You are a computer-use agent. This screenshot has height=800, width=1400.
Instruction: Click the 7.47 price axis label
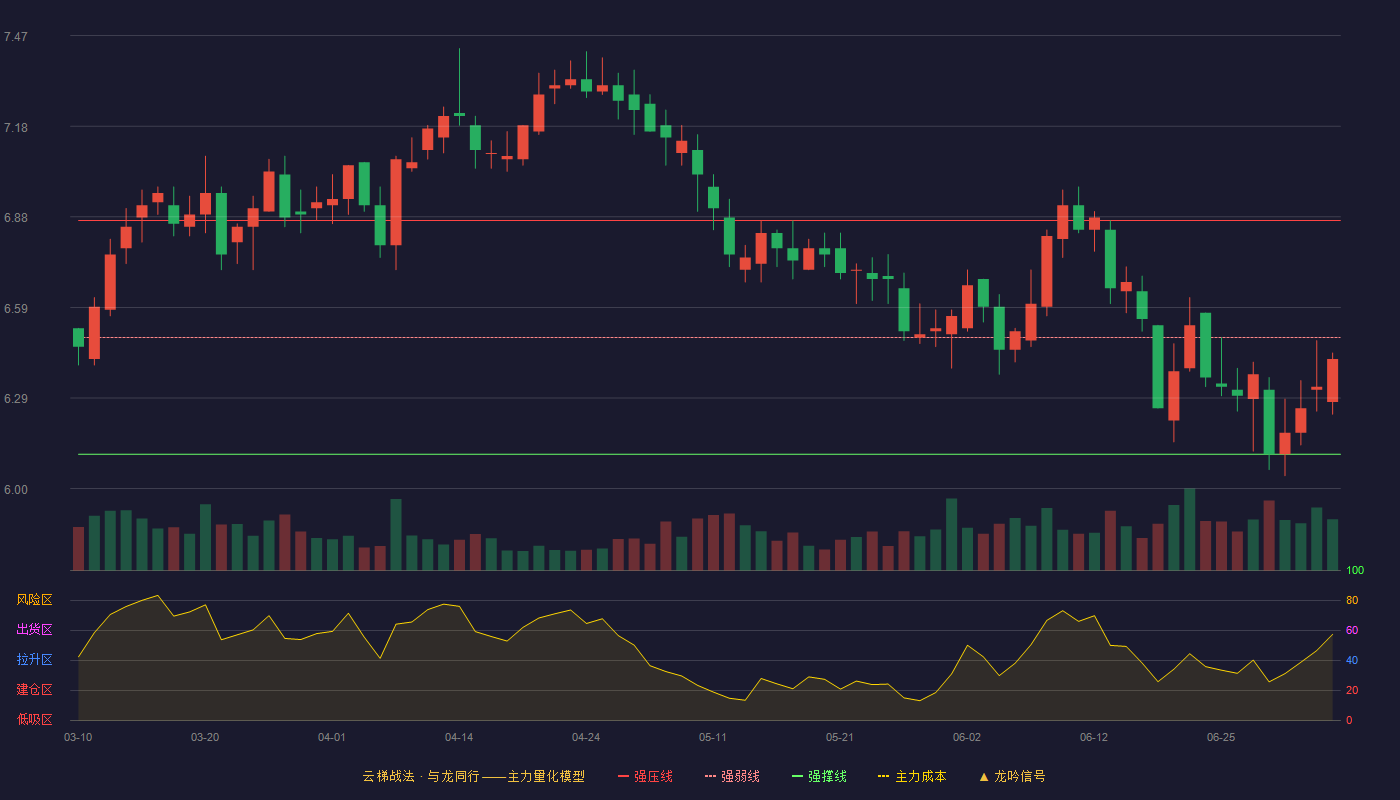[16, 37]
